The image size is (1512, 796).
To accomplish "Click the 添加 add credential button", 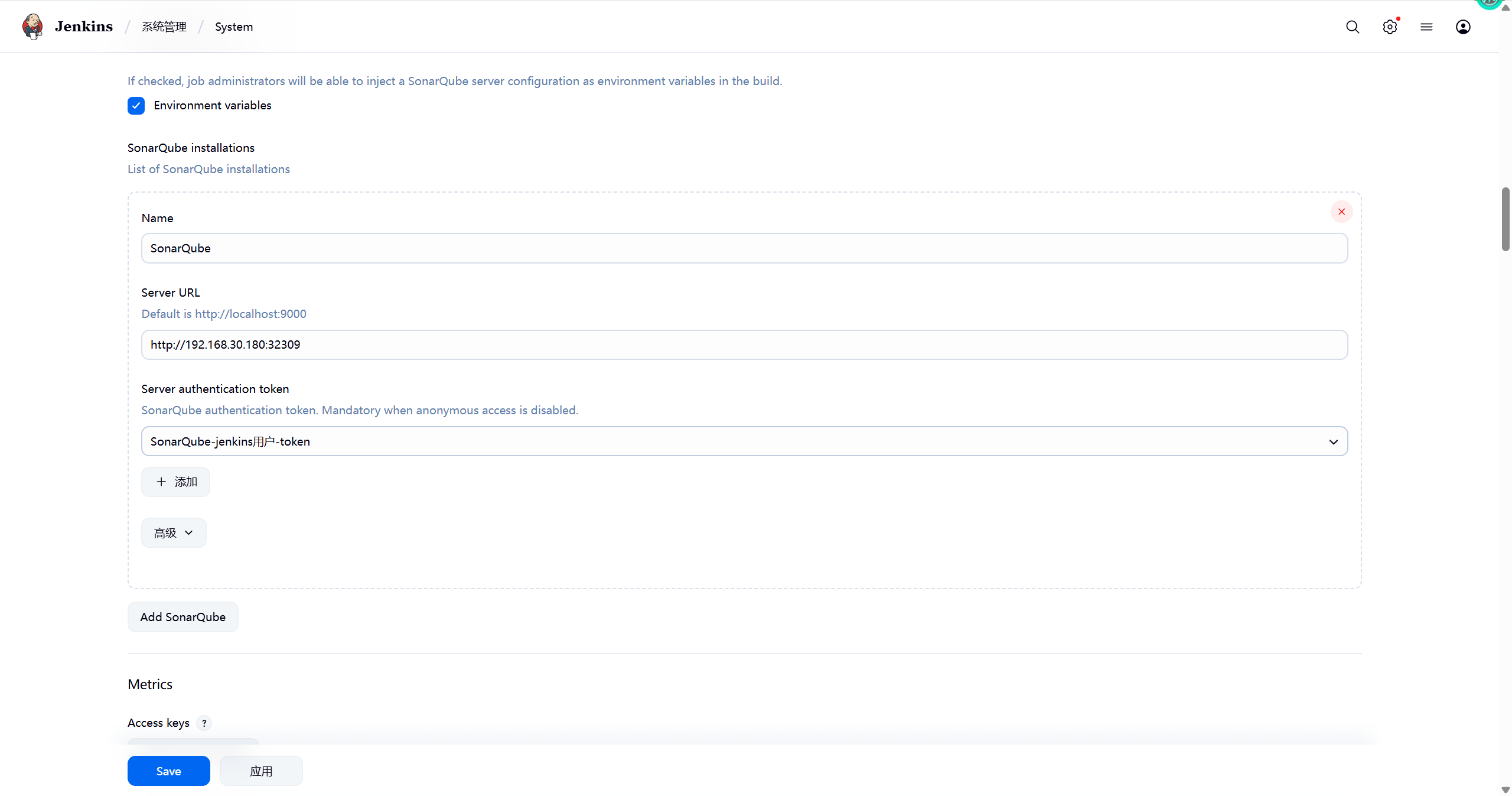I will [x=175, y=482].
